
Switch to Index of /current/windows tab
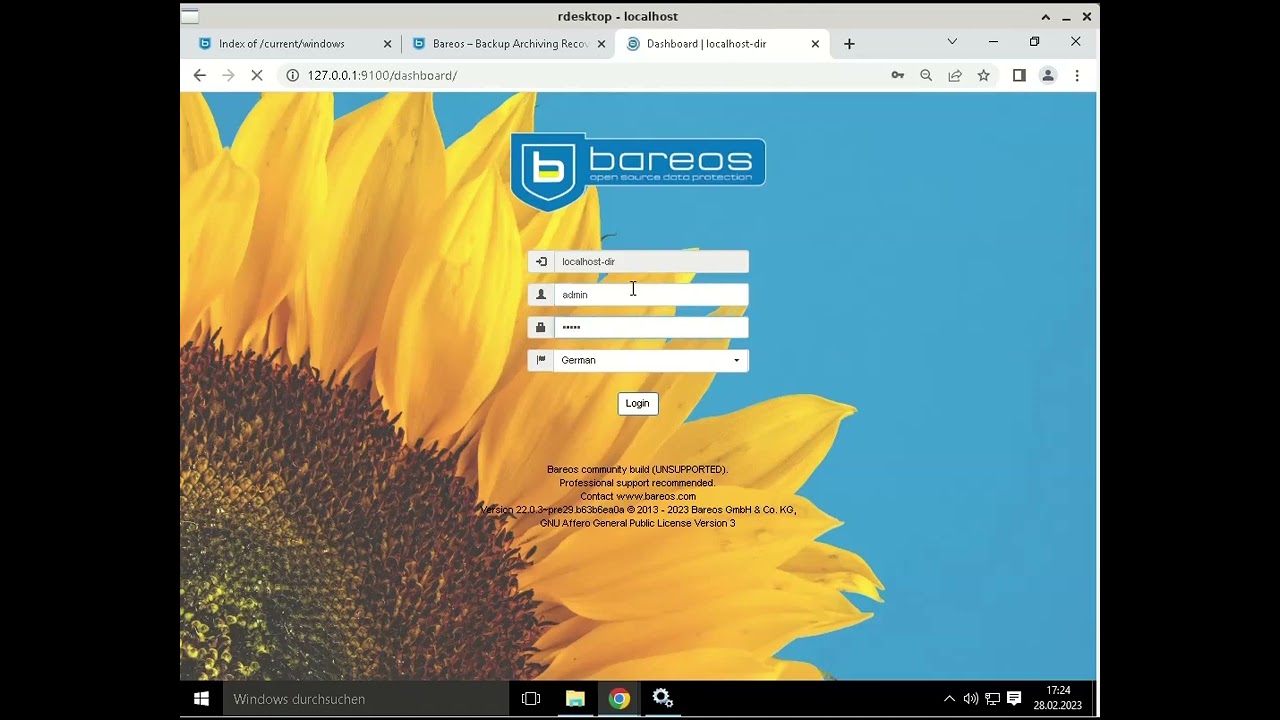tap(281, 44)
